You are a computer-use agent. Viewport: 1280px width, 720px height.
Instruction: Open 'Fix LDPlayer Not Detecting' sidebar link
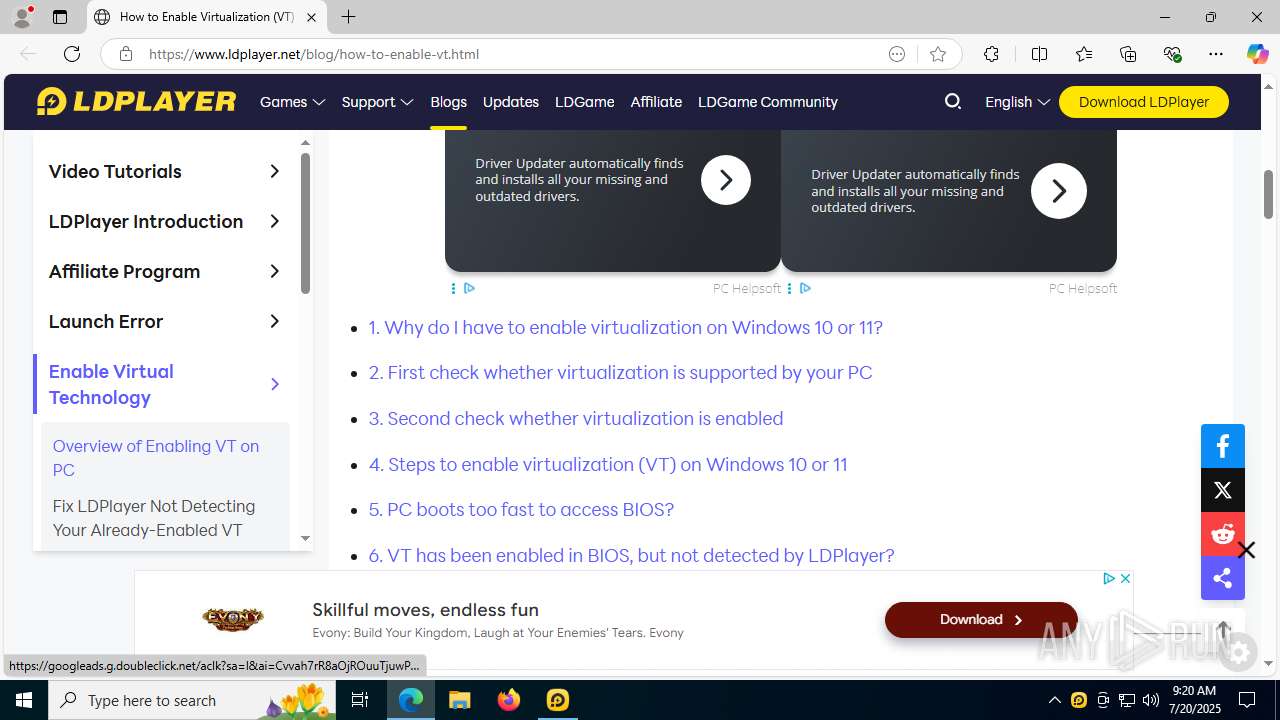154,518
